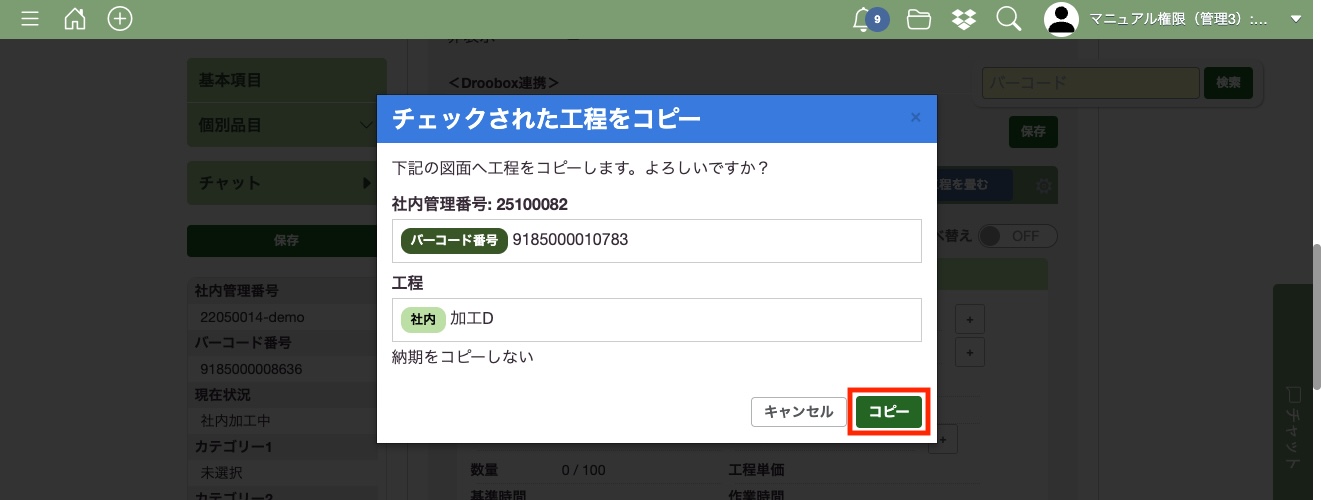This screenshot has height=500, width=1321.
Task: Expand the マニュアル権限 user dropdown arrow
Action: tap(1296, 19)
